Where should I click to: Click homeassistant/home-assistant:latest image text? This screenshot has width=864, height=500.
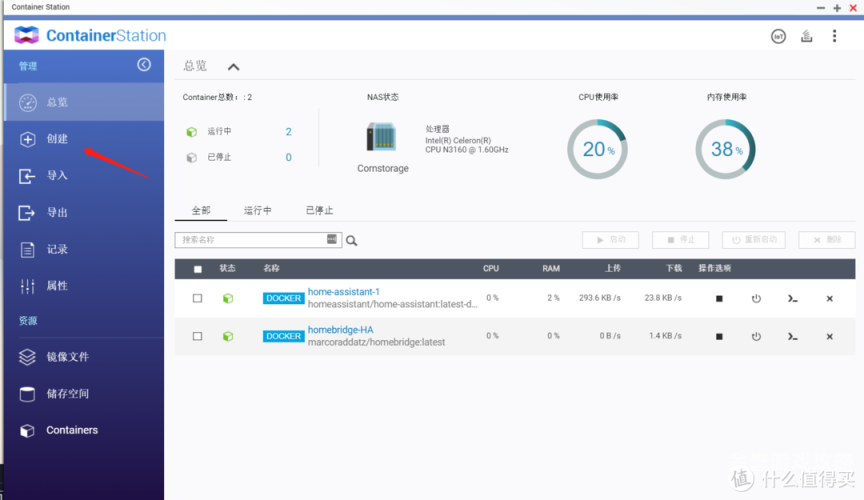[x=392, y=304]
